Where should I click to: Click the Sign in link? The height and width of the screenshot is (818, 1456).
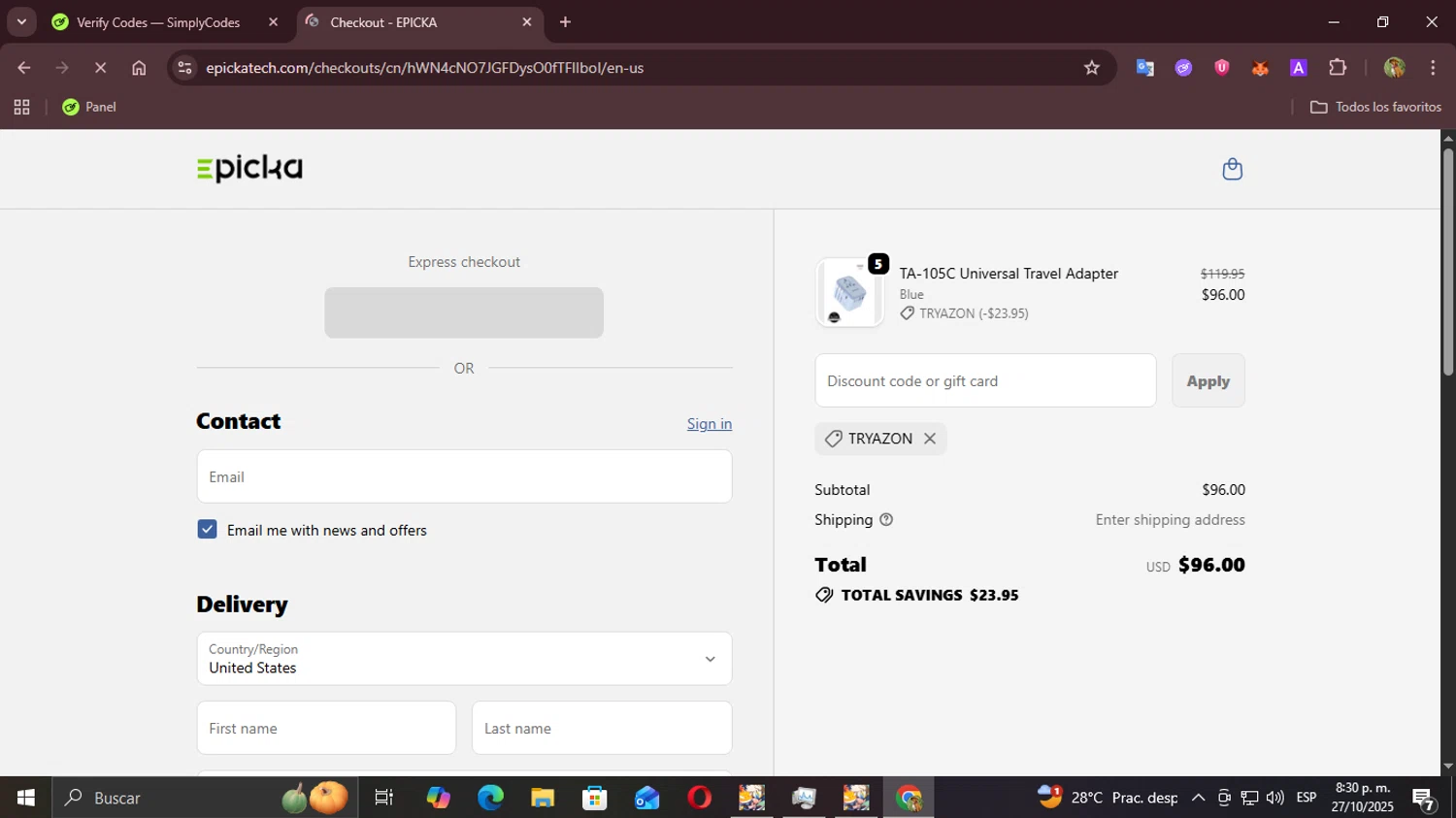coord(710,424)
